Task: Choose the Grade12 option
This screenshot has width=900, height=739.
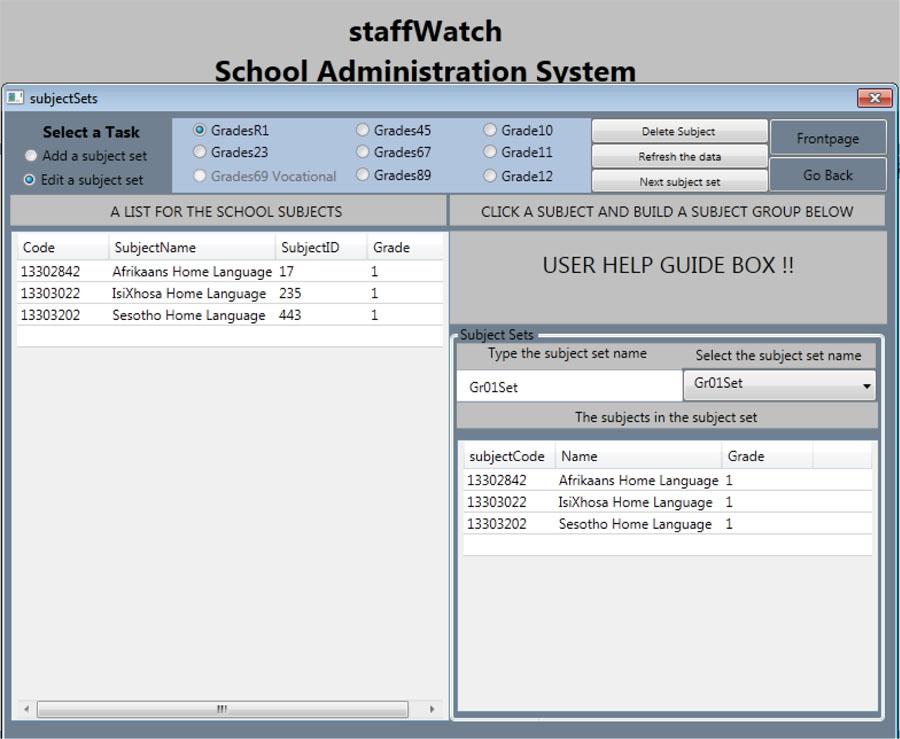Action: coord(489,175)
